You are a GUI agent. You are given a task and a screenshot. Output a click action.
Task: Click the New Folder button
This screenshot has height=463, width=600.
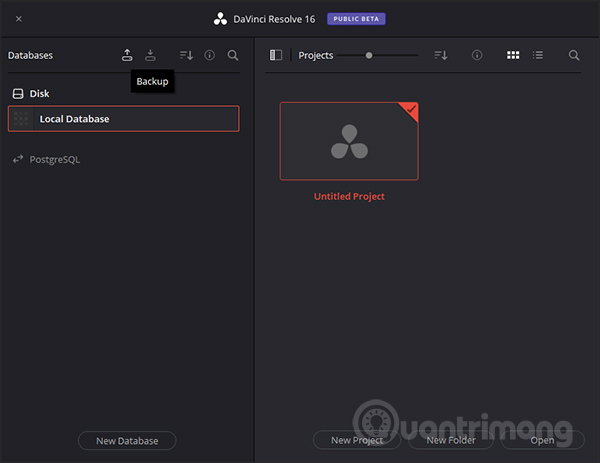coord(451,440)
